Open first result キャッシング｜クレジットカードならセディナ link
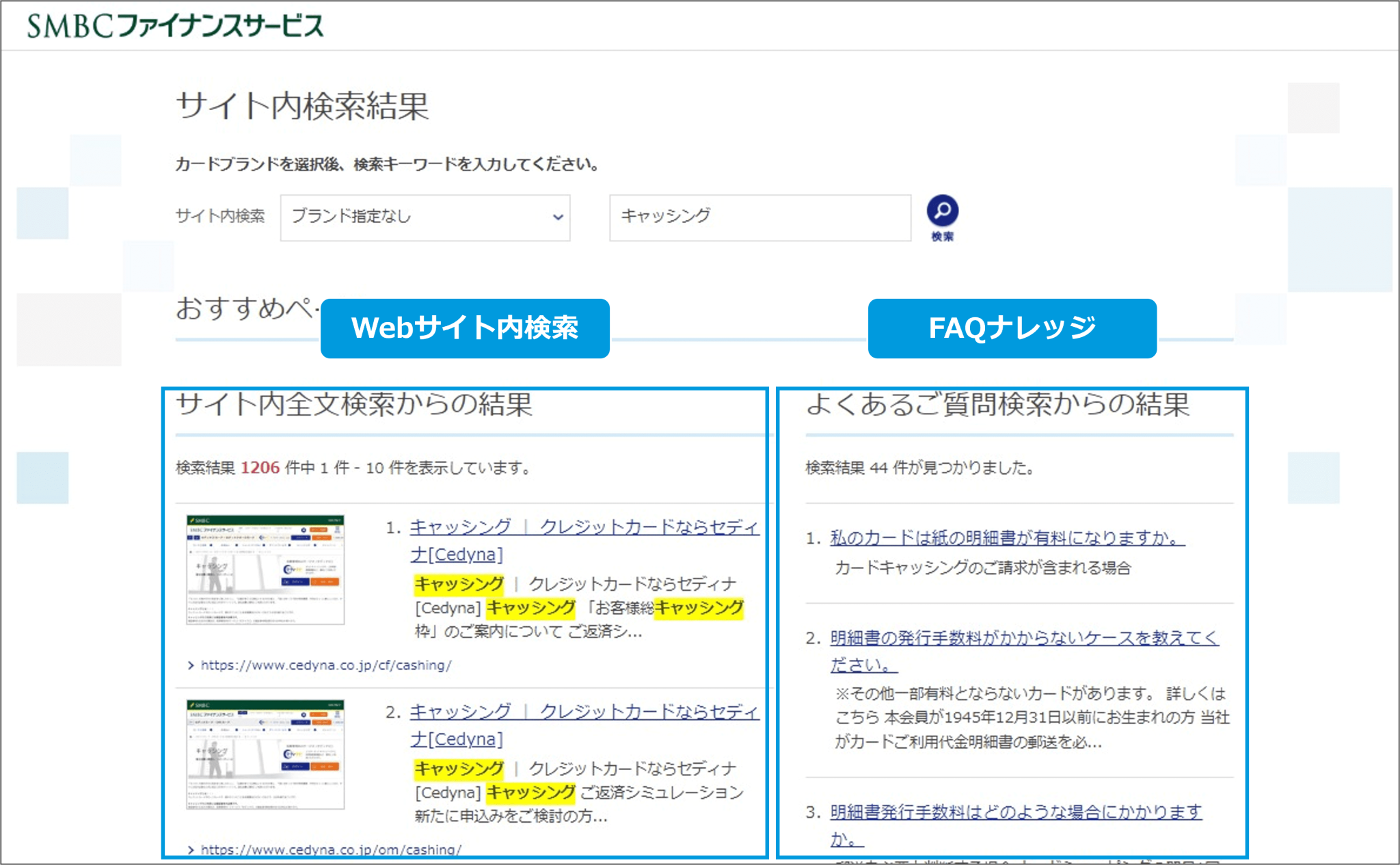Image resolution: width=1400 pixels, height=865 pixels. pyautogui.click(x=584, y=540)
